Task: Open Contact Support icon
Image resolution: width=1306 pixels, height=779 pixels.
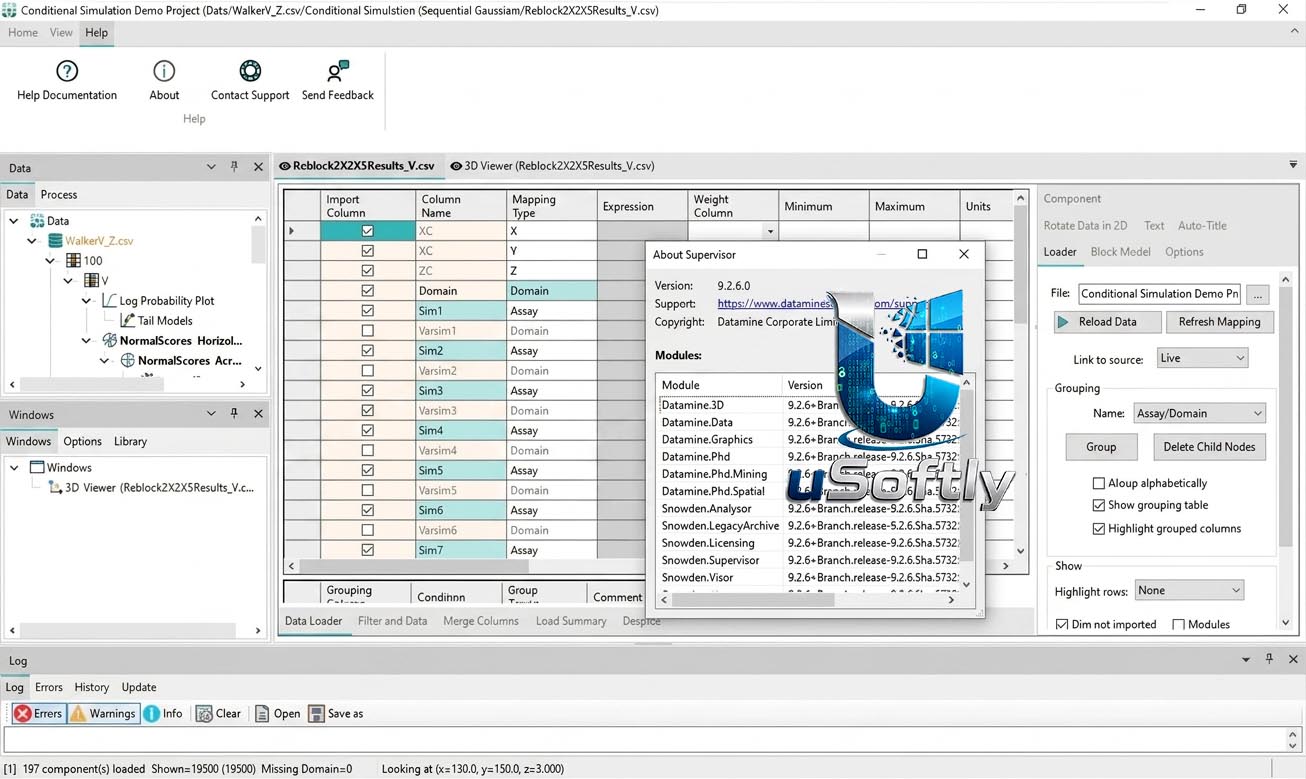Action: [250, 71]
